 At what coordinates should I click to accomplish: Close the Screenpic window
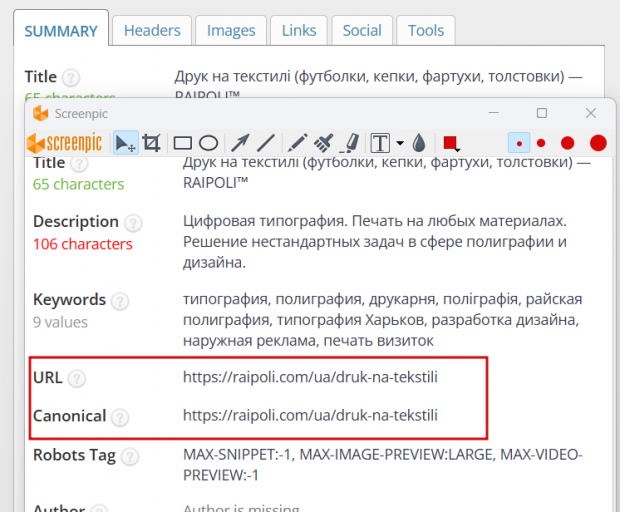591,113
